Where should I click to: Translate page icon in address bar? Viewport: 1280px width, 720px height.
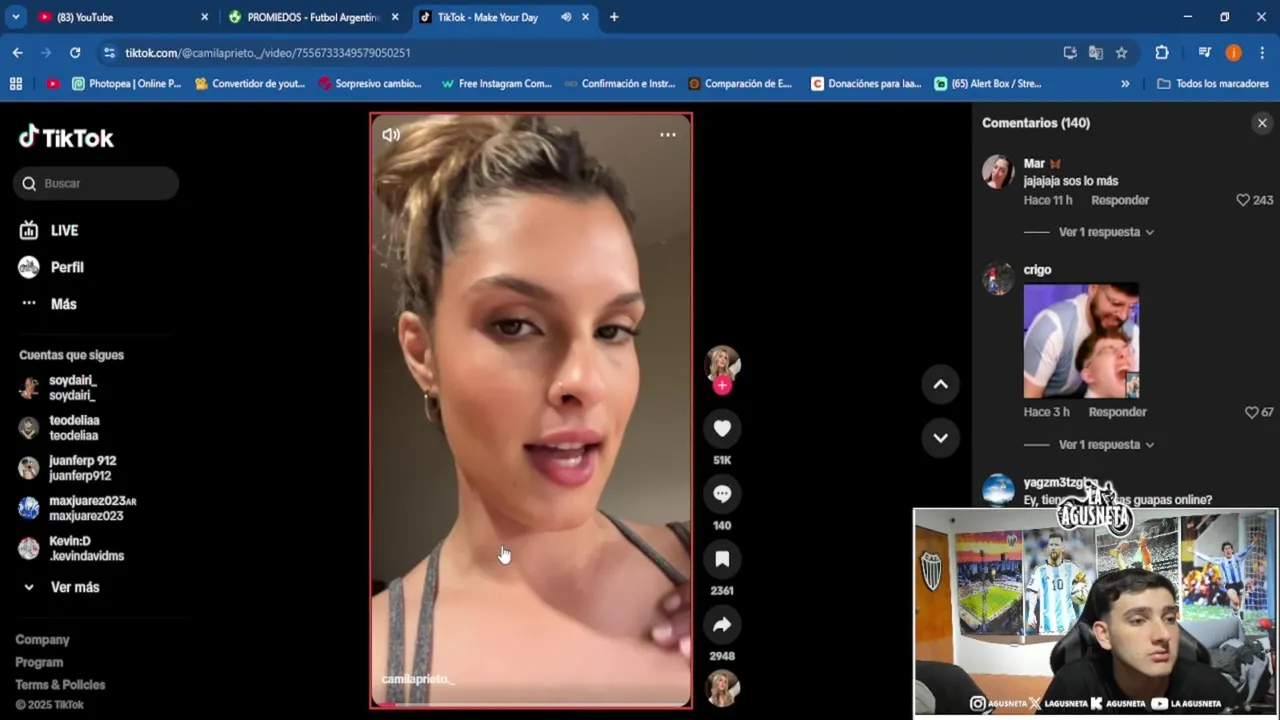coord(1096,52)
